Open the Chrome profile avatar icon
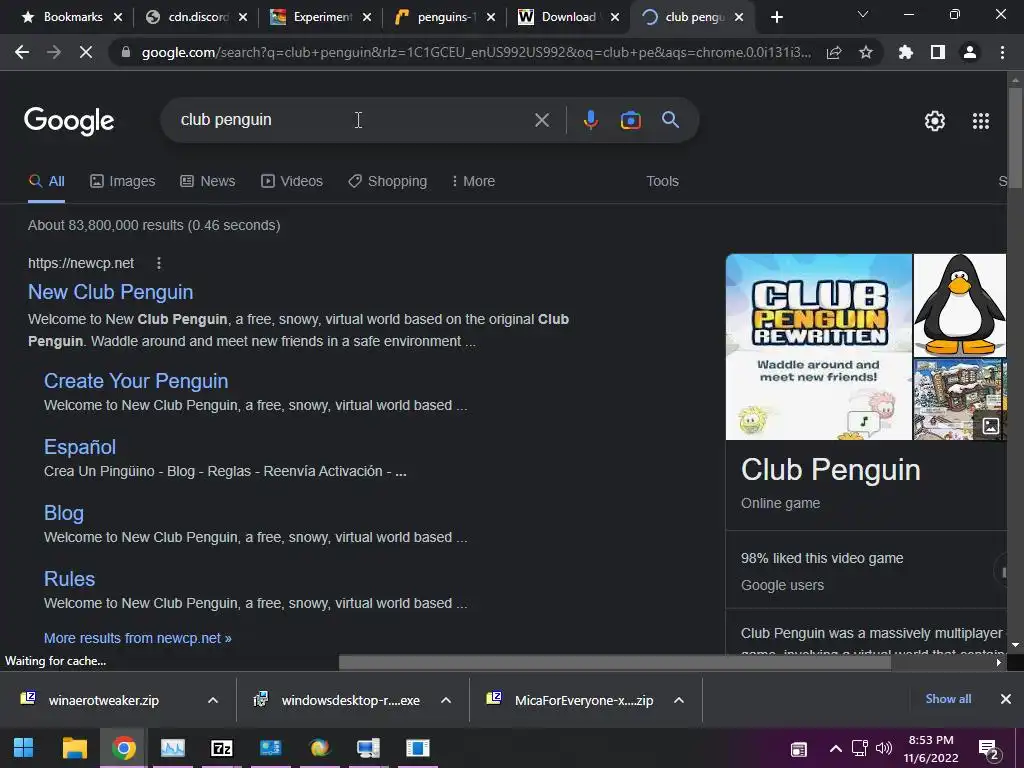This screenshot has width=1024, height=768. coord(970,52)
